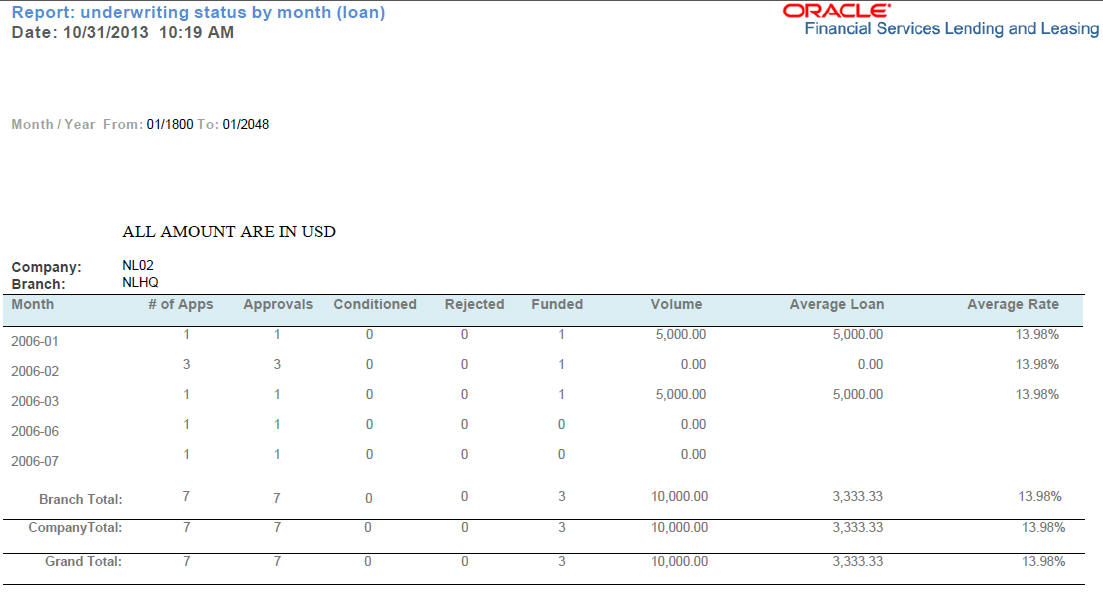
Task: Select the report date '10/31/2013 10:19 AM'
Action: pyautogui.click(x=148, y=32)
